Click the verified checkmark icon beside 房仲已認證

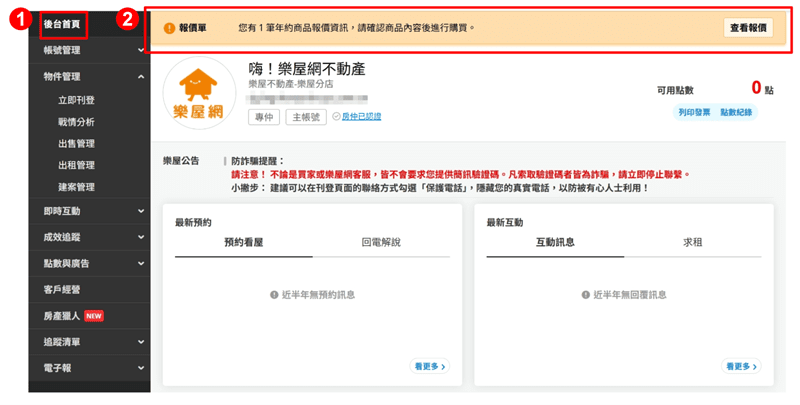pos(336,116)
